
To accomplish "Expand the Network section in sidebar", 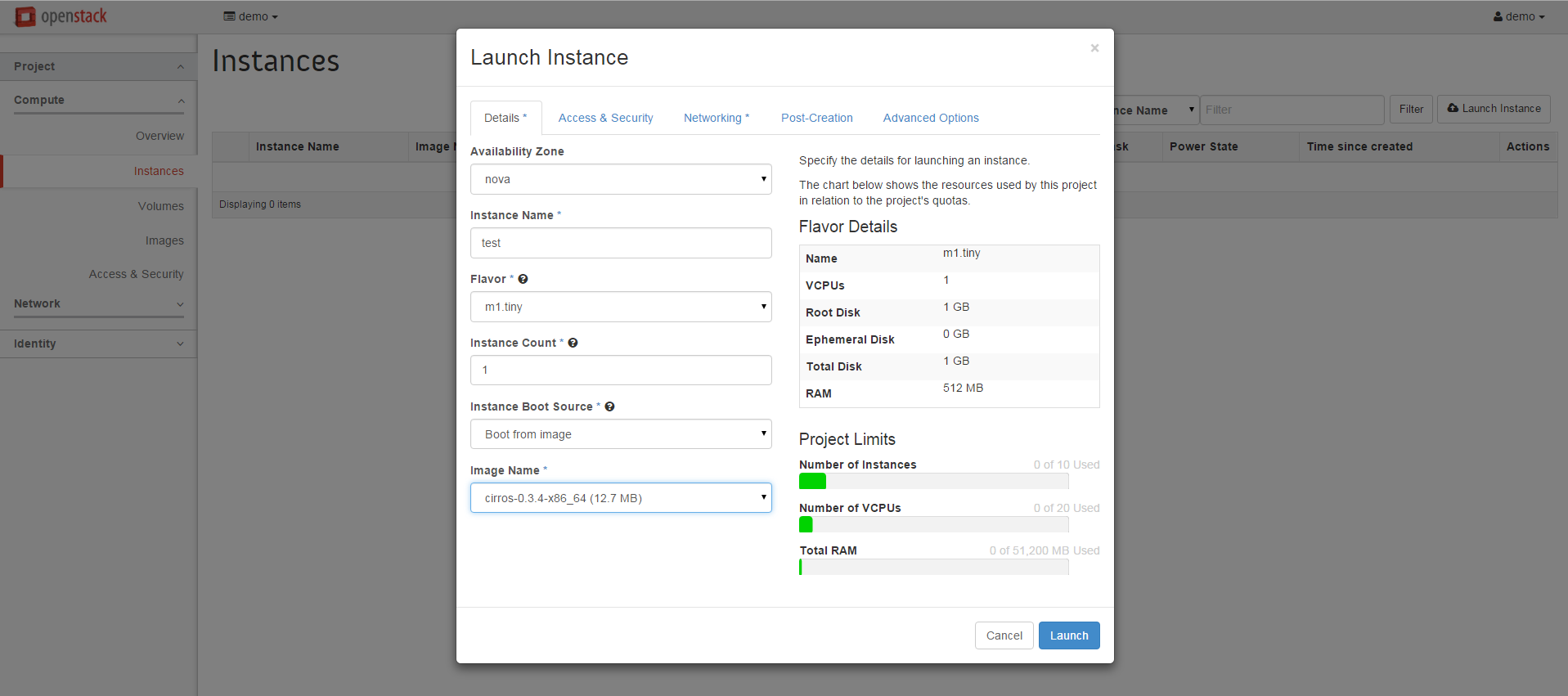I will [98, 303].
